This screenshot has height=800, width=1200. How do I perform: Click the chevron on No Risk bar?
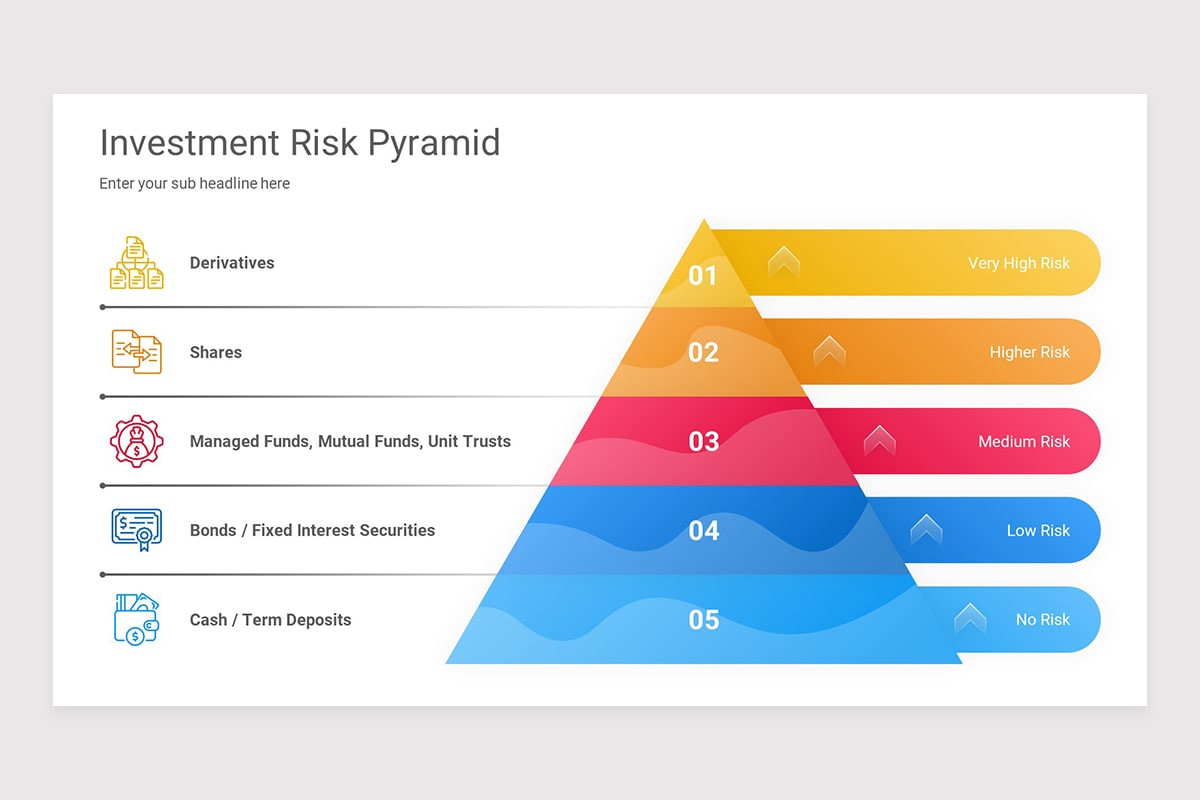pos(970,618)
